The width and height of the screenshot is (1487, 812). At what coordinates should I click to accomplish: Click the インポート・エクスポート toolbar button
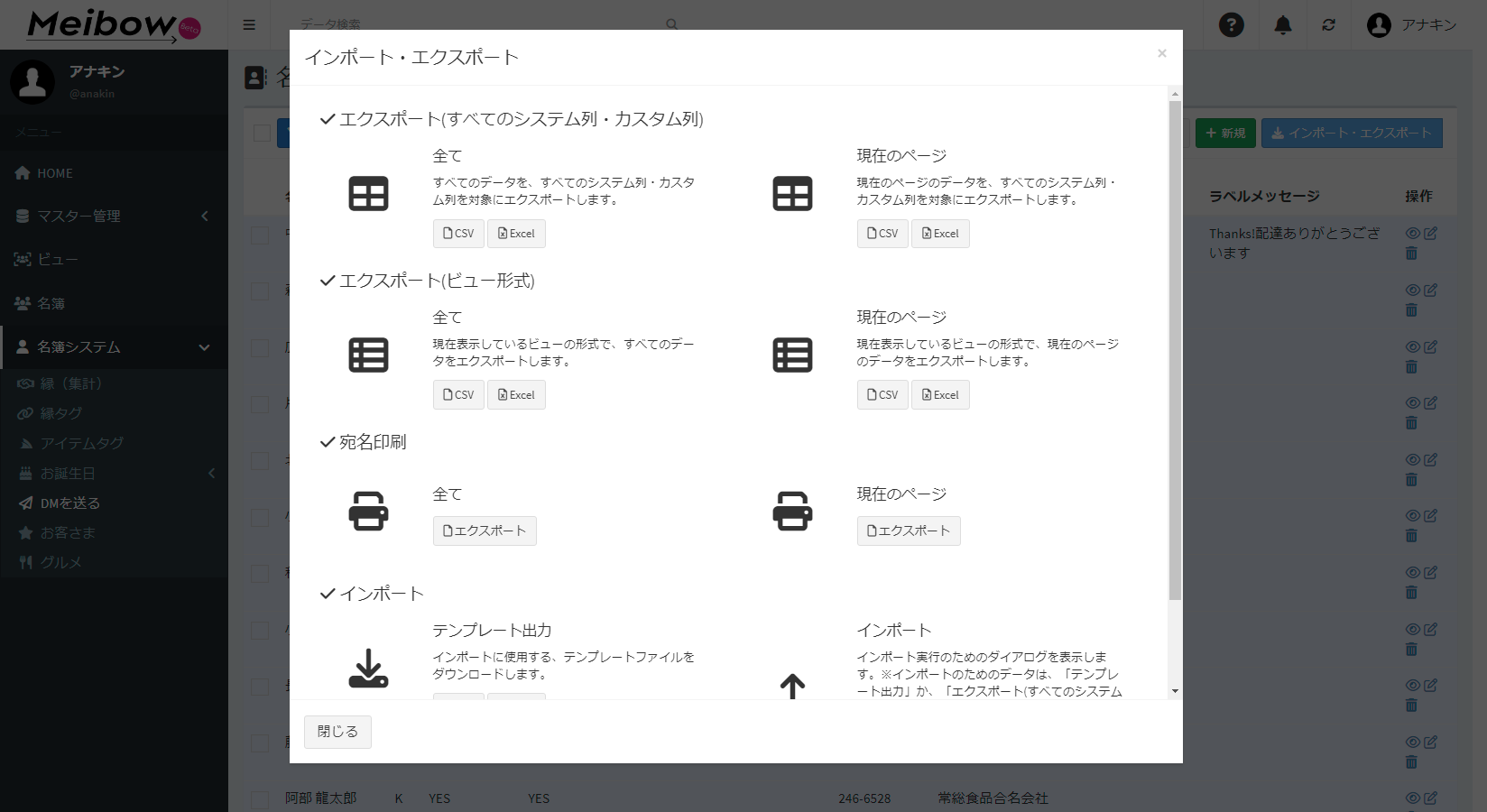coord(1352,133)
